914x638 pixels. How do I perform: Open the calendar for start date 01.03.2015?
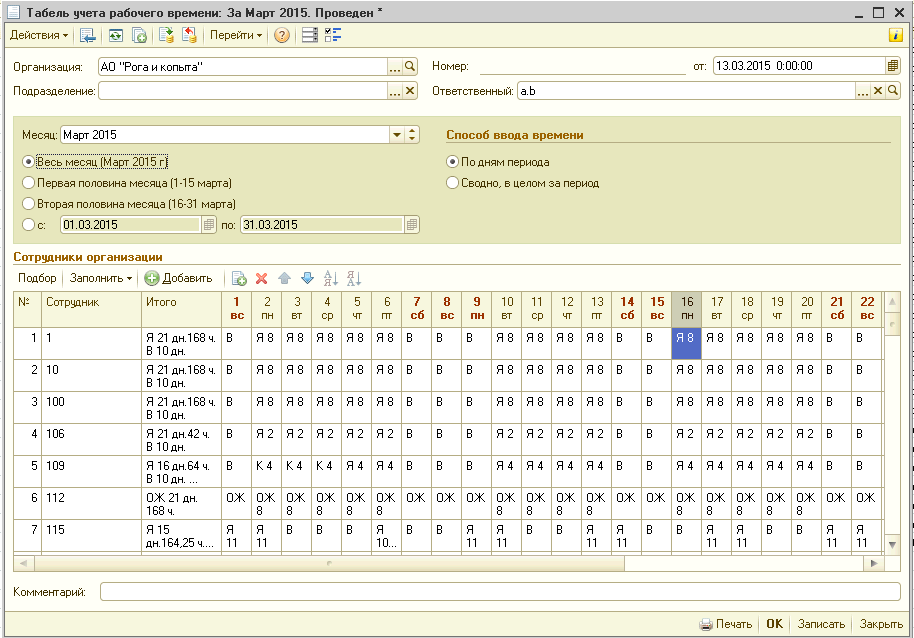(x=208, y=225)
